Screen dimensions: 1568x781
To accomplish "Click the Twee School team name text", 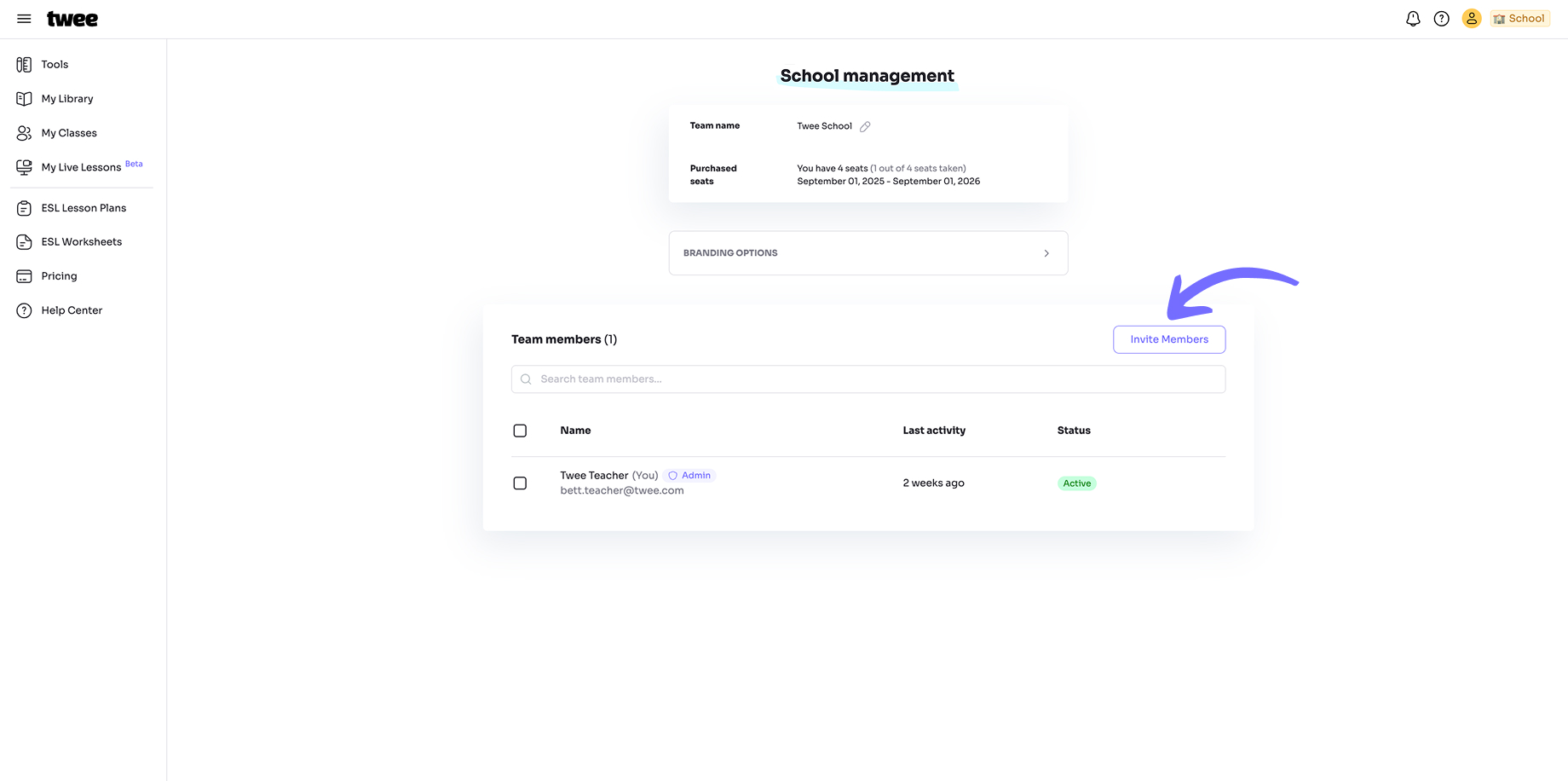I will [824, 126].
